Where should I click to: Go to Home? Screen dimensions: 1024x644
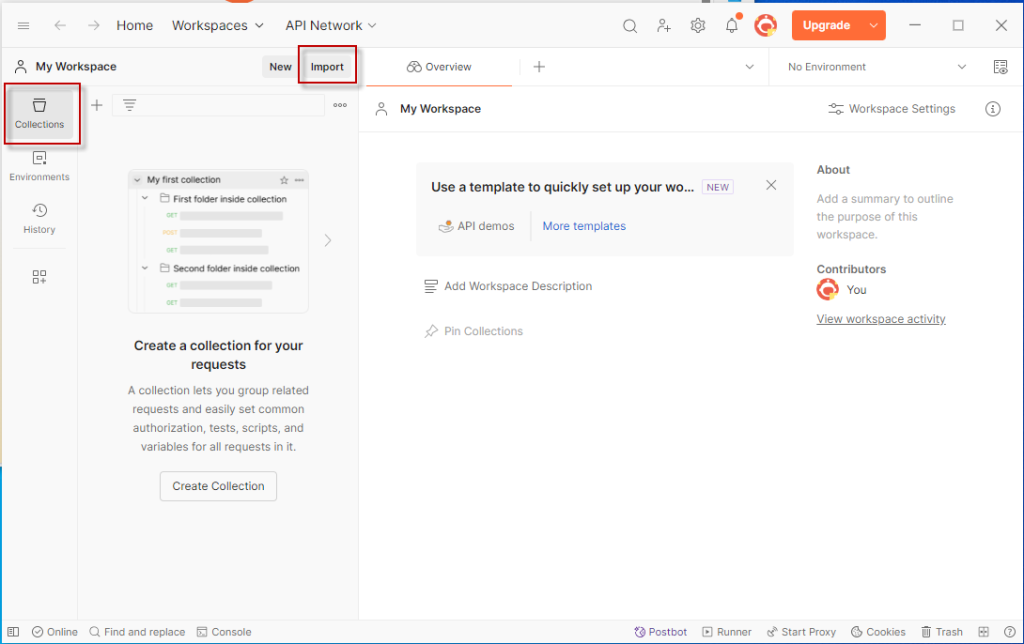pos(135,25)
